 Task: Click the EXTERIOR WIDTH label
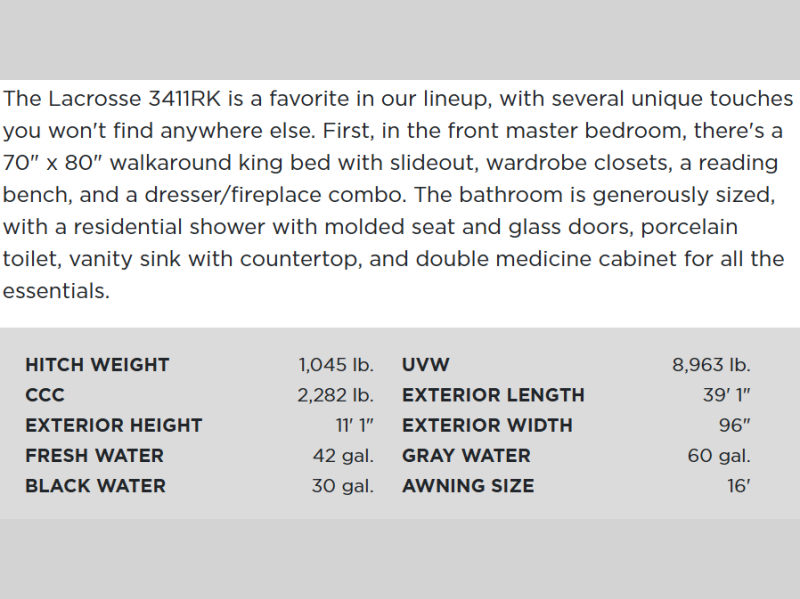(x=487, y=425)
